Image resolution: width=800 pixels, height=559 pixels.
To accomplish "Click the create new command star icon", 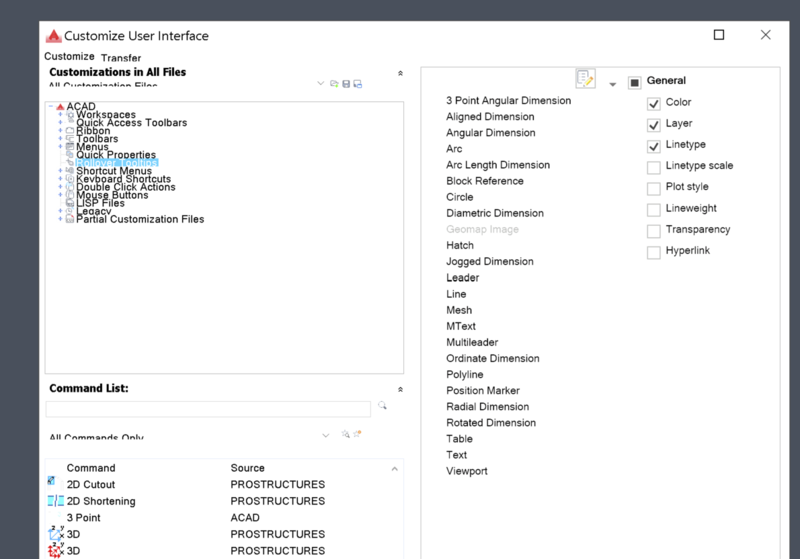I will click(357, 434).
